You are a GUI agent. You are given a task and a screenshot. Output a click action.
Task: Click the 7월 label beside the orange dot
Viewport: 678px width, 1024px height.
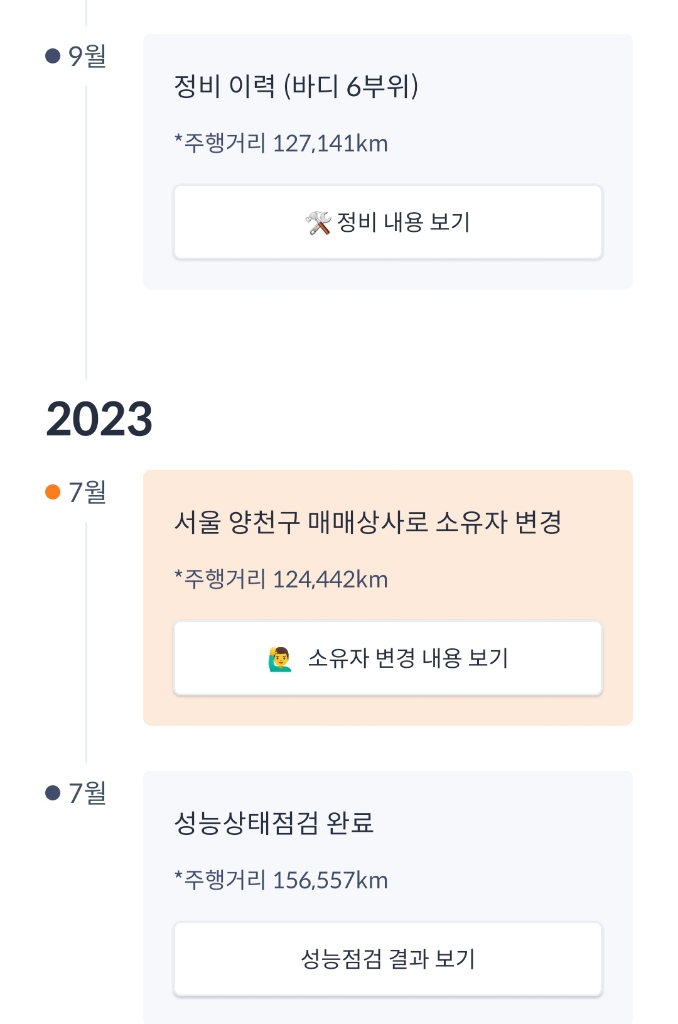[x=87, y=492]
